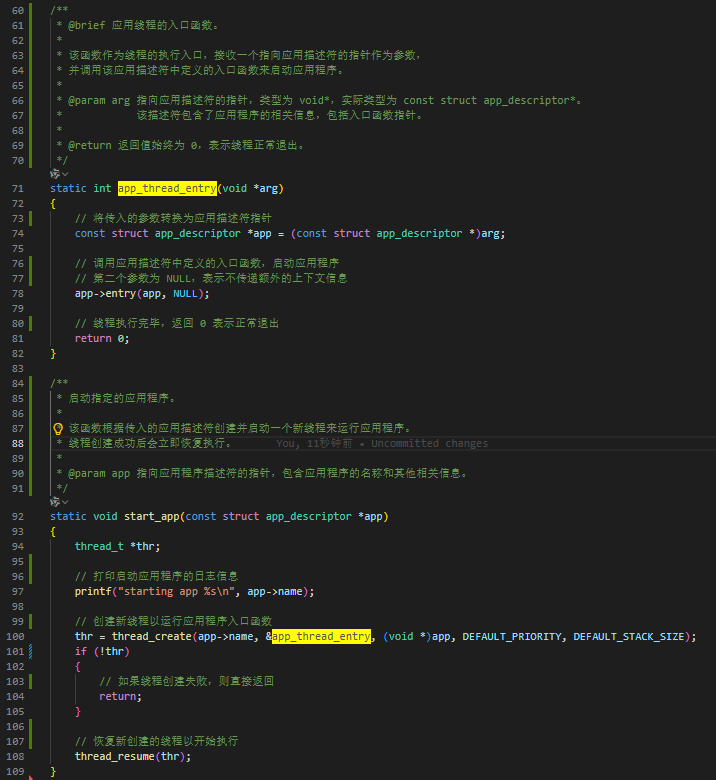
Task: Click the comment '// 创建新线程以运行应用程序入口函数'
Action: point(173,621)
